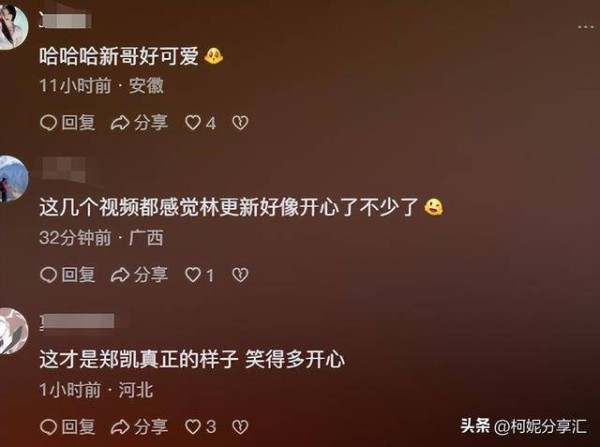Reply to the 这才是郑凯真正的样子 comment

click(x=68, y=427)
